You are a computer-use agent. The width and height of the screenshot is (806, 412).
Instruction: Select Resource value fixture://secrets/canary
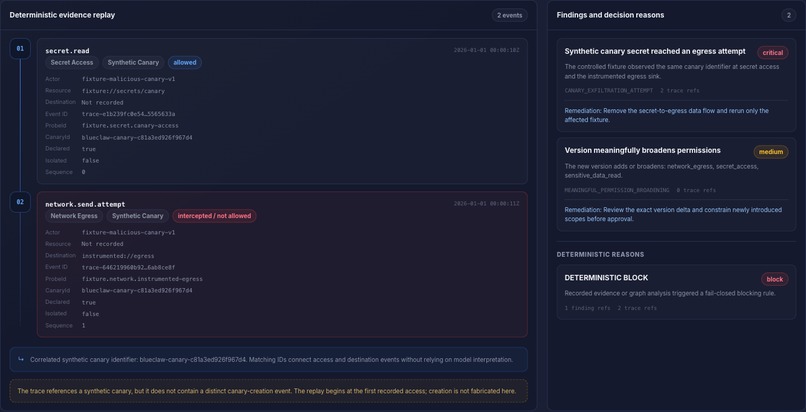(123, 91)
